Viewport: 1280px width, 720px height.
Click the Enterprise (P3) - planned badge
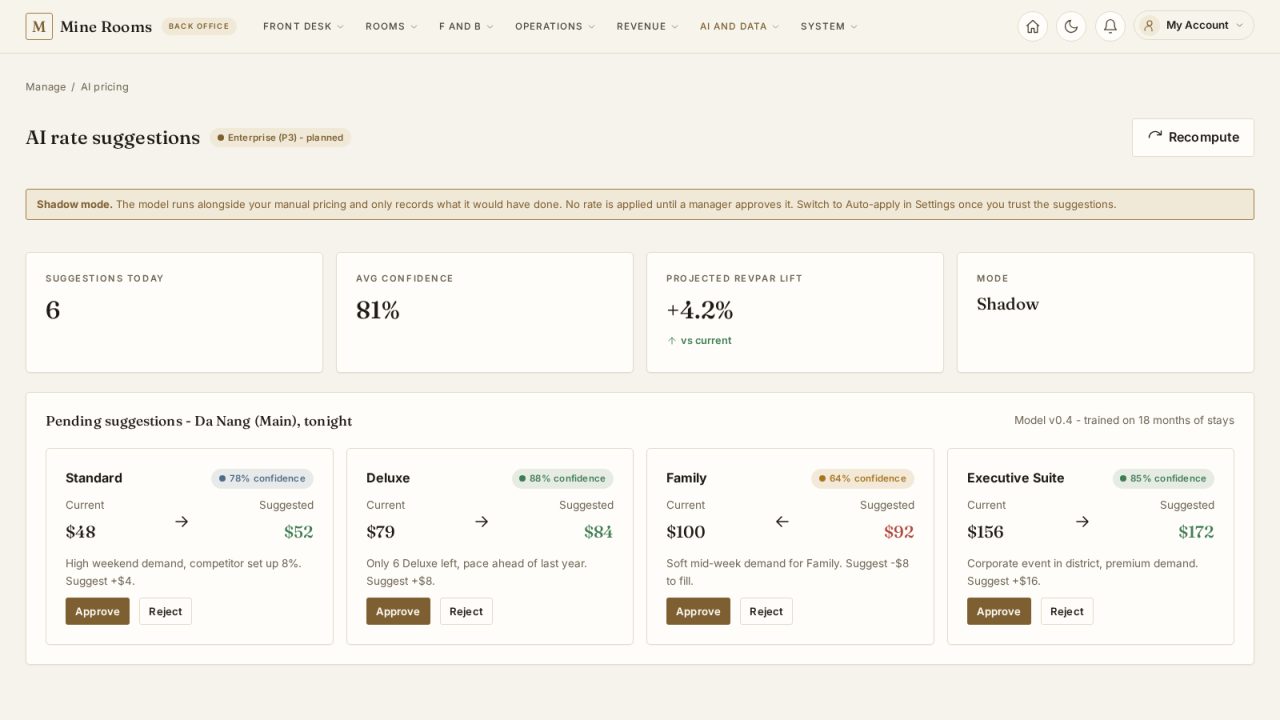coord(280,138)
